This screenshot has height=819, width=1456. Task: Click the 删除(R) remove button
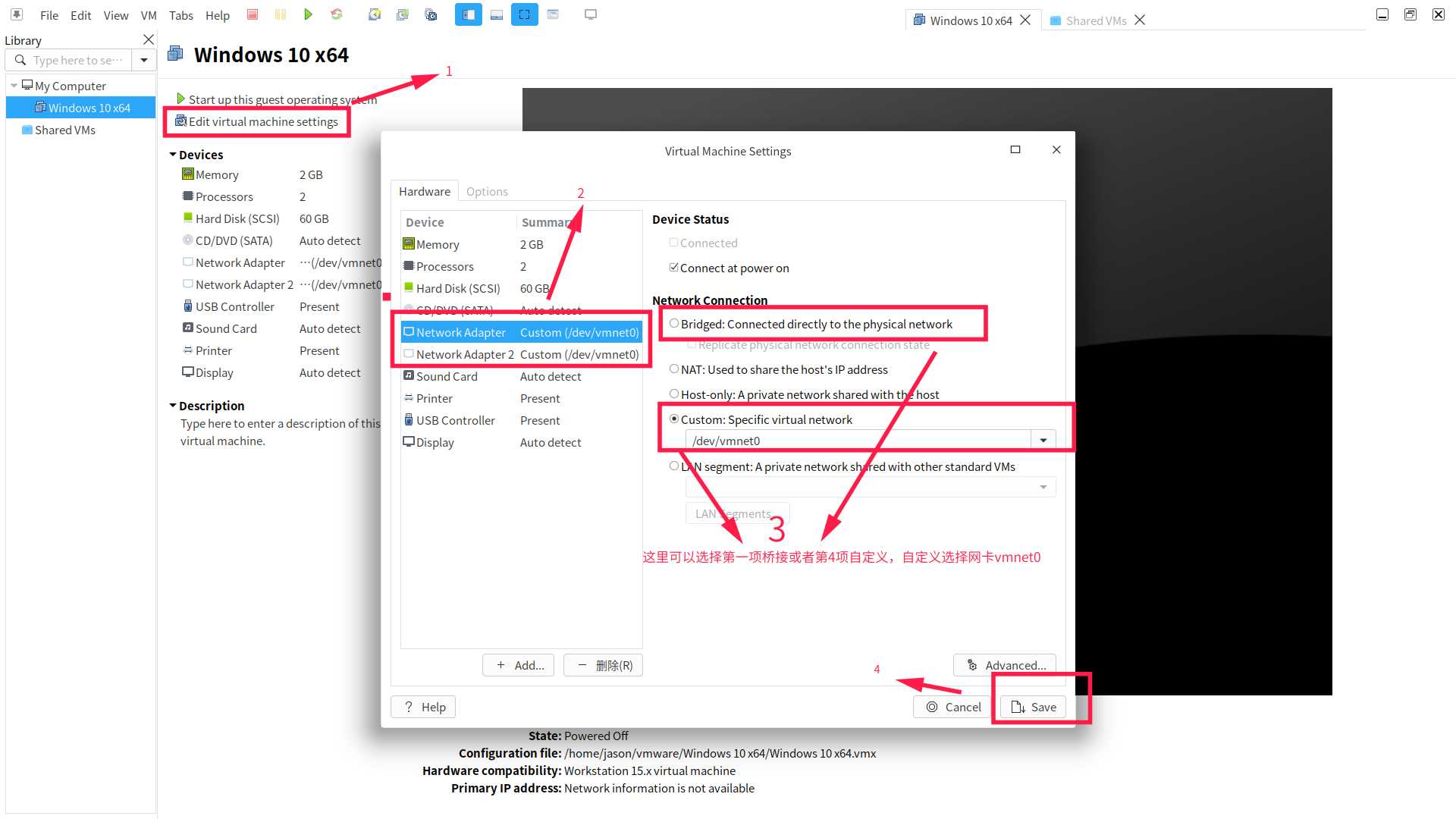coord(604,665)
